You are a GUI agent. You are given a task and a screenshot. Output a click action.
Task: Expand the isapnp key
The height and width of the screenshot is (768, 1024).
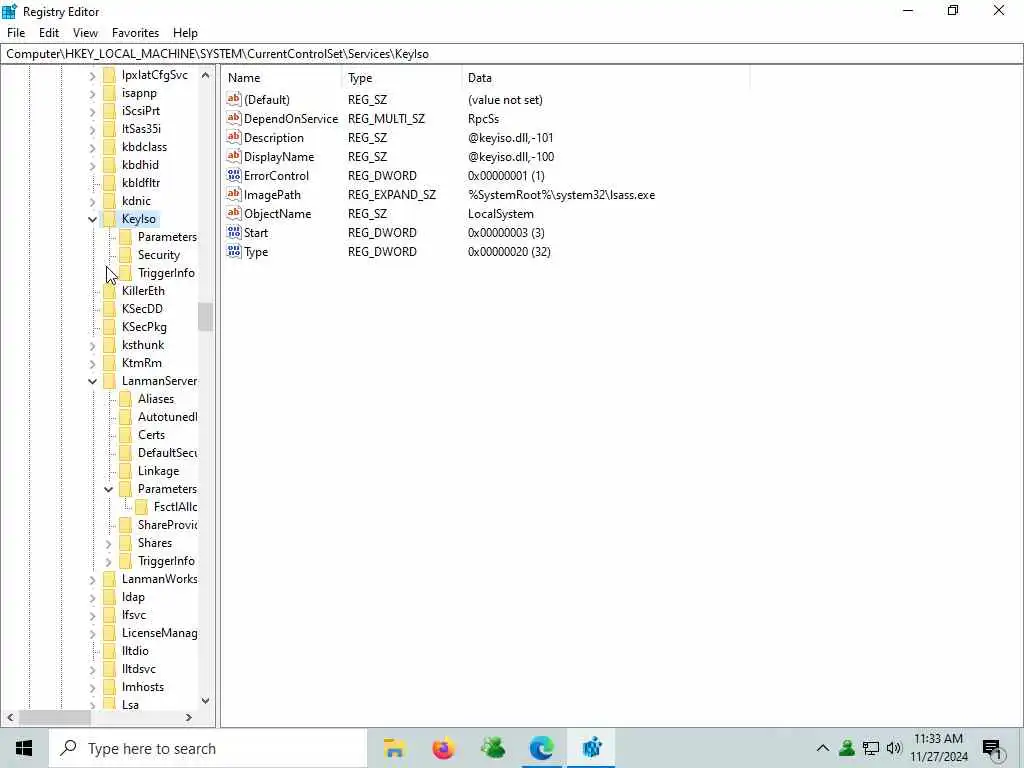coord(92,93)
